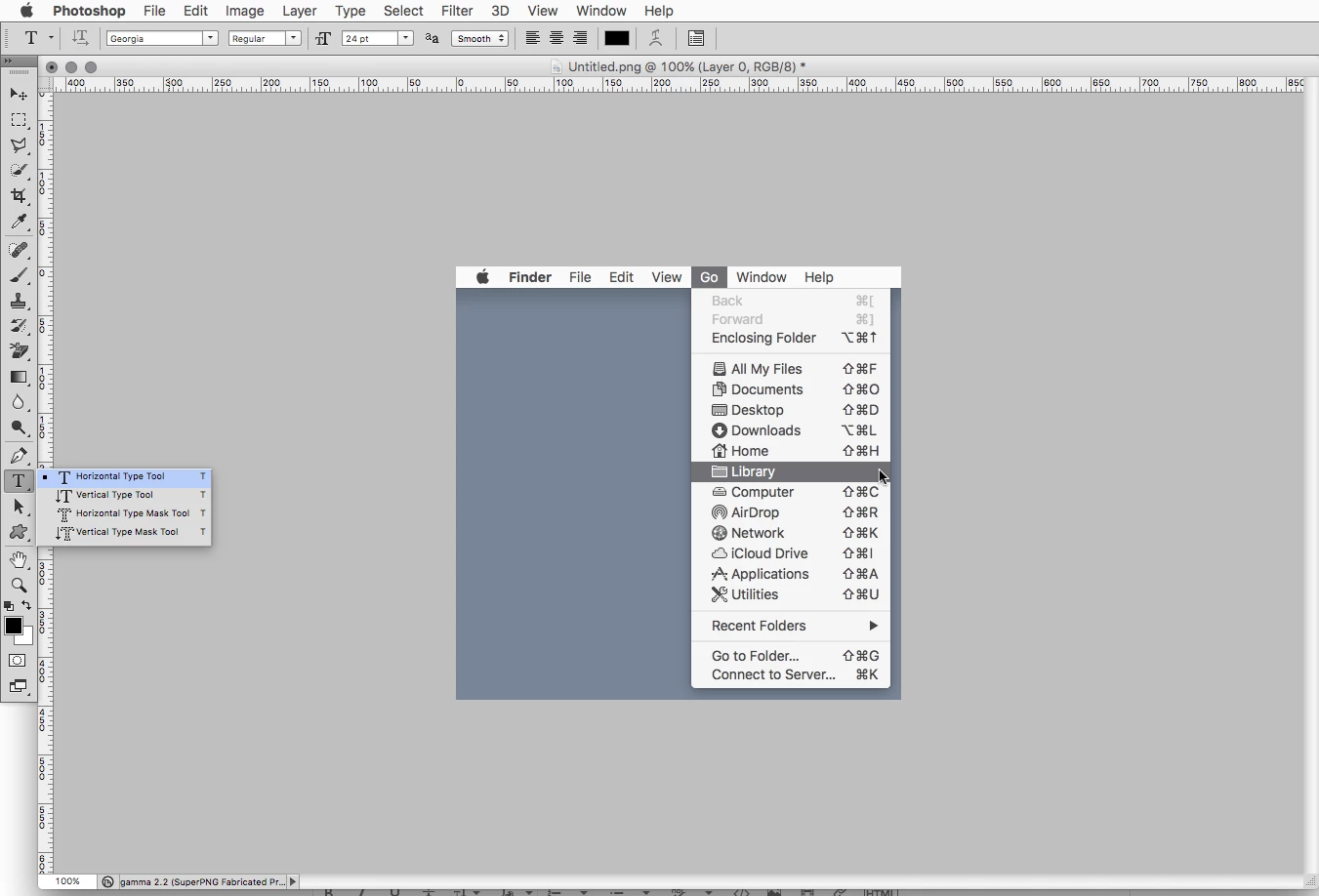Toggle text orientation in options bar
The image size is (1319, 896).
[x=80, y=38]
